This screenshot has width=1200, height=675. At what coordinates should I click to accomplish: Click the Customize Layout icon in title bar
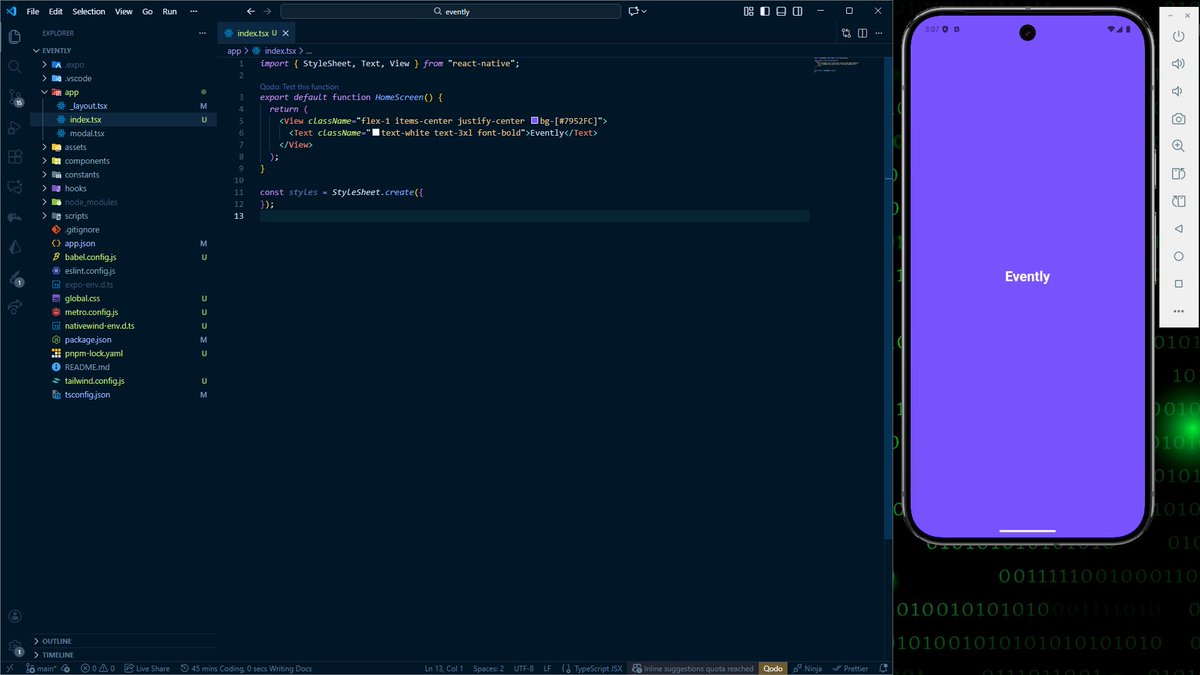[748, 11]
